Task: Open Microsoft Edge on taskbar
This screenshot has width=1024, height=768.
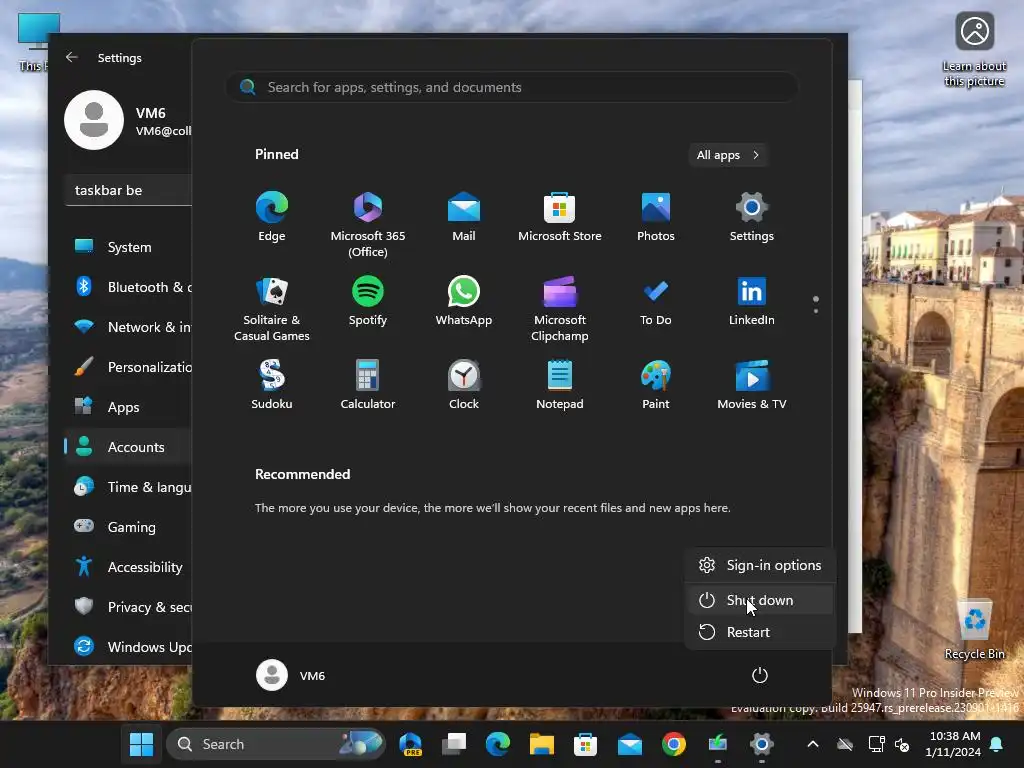Action: (x=498, y=744)
